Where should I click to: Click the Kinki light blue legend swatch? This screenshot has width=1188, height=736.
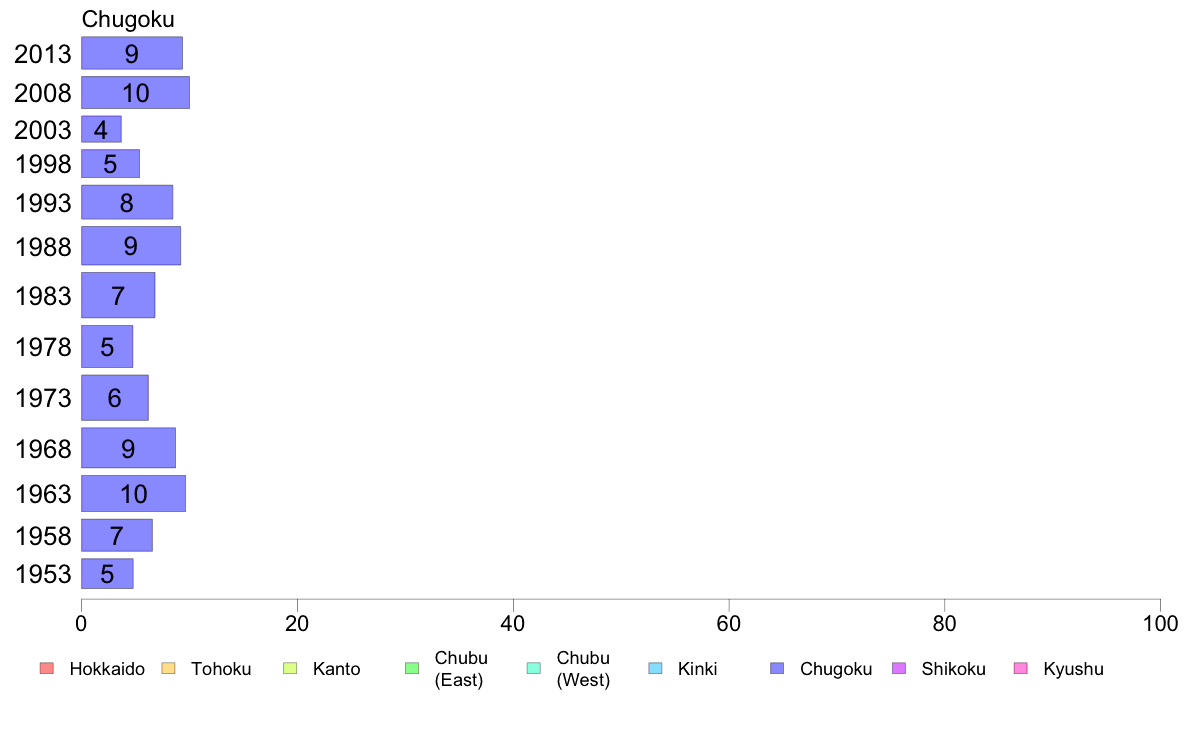point(655,669)
